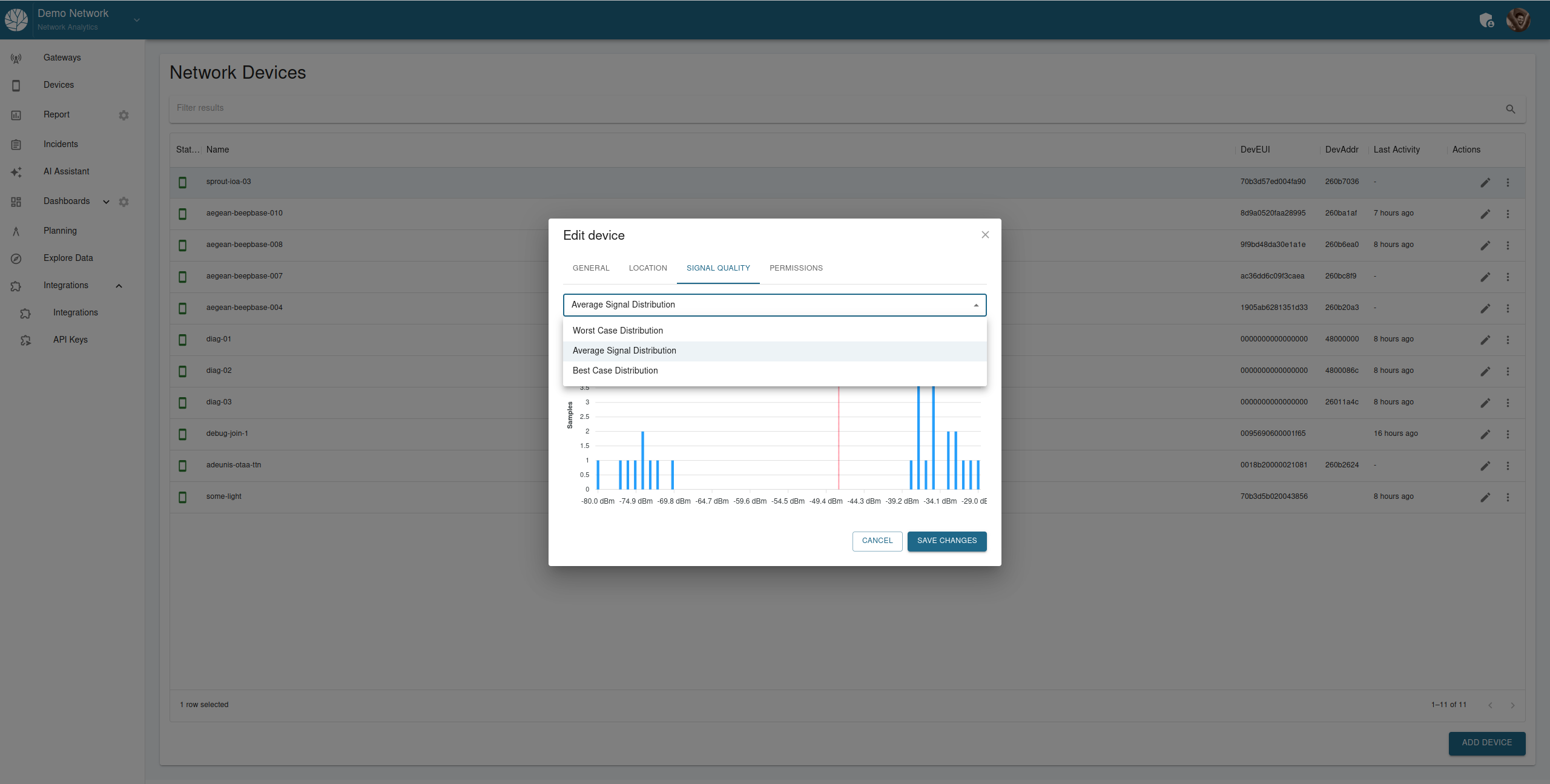Select Best Case Distribution option
This screenshot has width=1550, height=784.
(615, 371)
